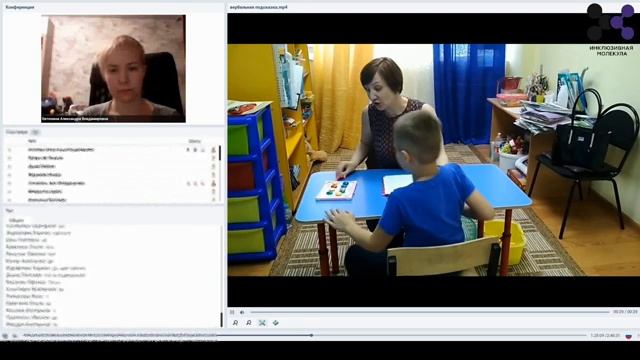Click the recording bar's volume icon

coord(15,336)
